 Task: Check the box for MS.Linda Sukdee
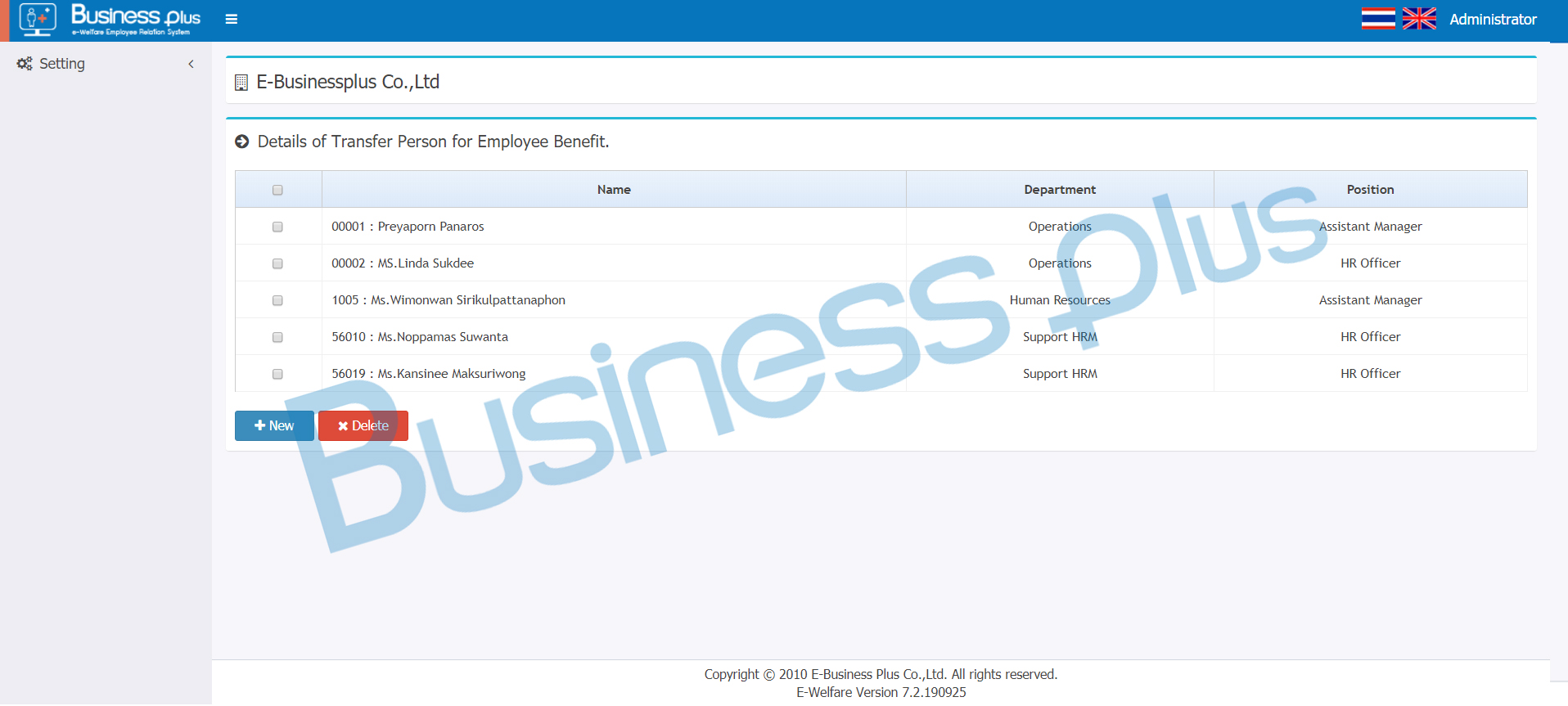coord(277,263)
